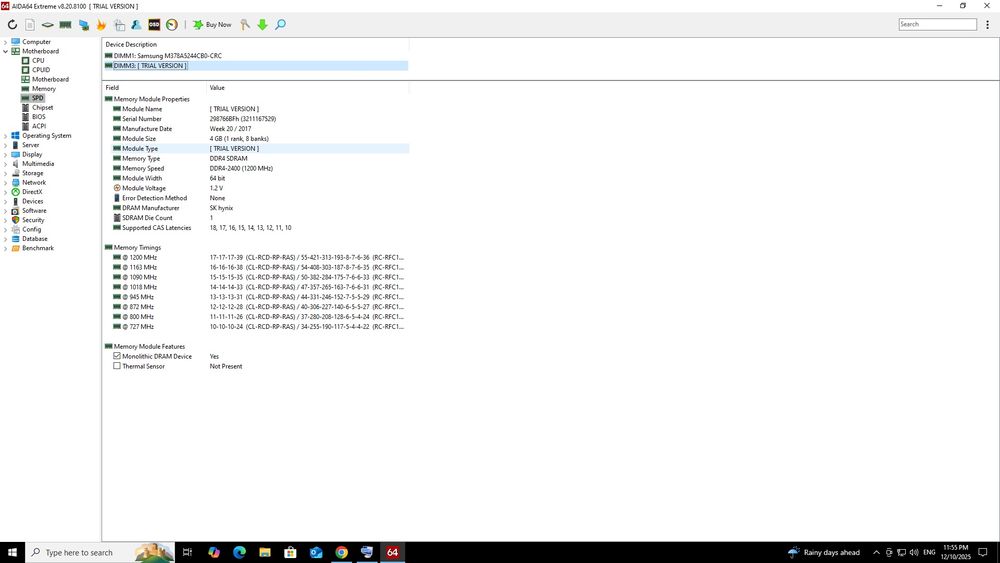Open the memory stick benchmark toolbar icon
The height and width of the screenshot is (563, 1000).
pyautogui.click(x=66, y=25)
